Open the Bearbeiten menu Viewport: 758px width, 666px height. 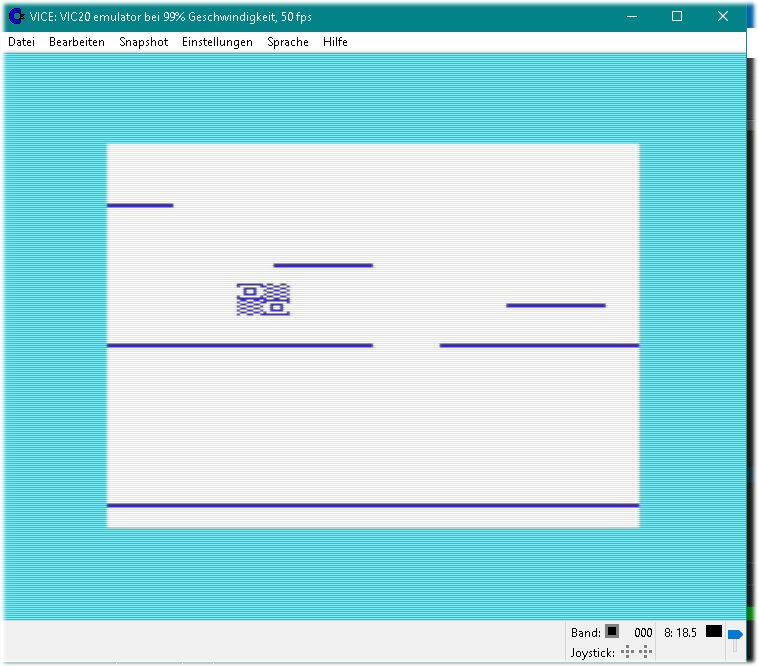pos(77,42)
